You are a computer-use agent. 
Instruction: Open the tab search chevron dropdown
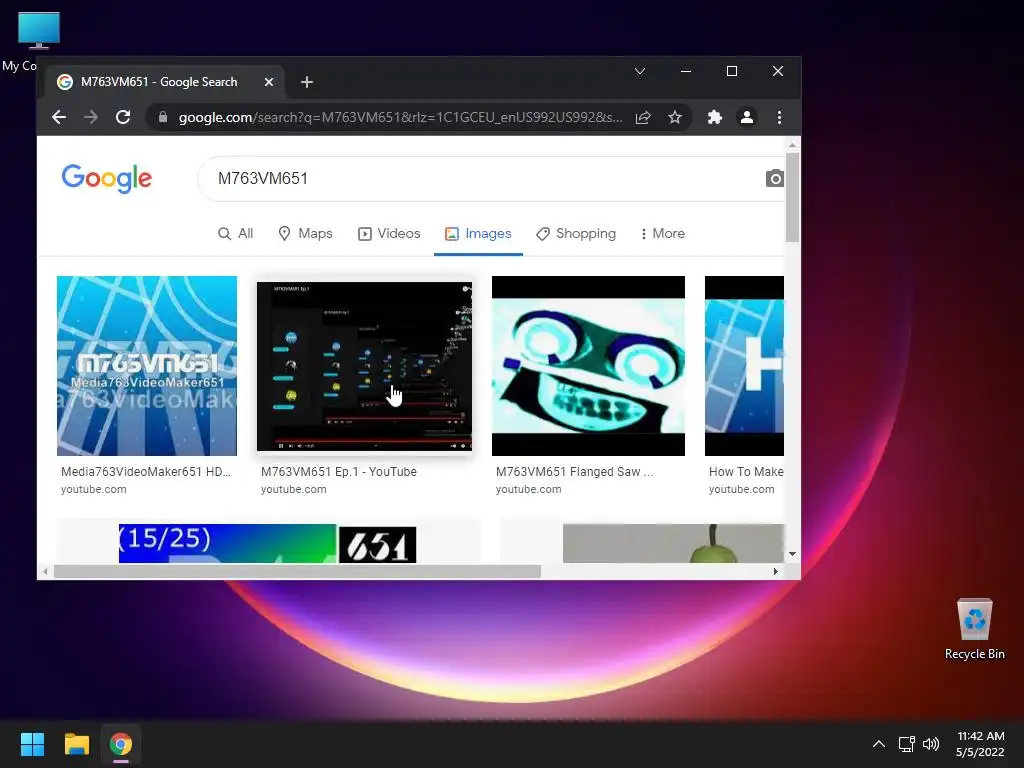coord(640,71)
